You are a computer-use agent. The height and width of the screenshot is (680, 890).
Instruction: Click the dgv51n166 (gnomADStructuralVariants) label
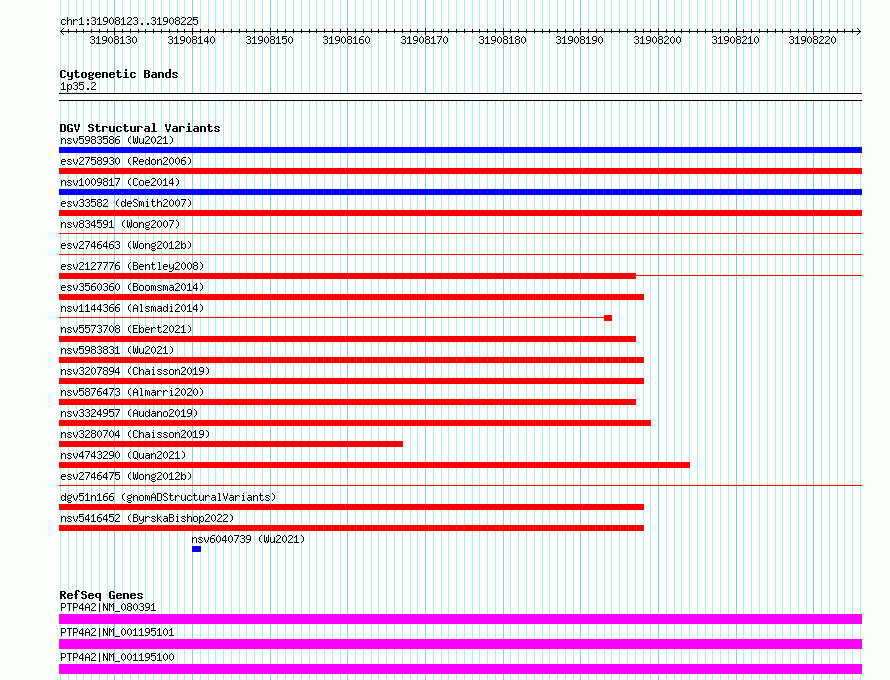tap(168, 497)
